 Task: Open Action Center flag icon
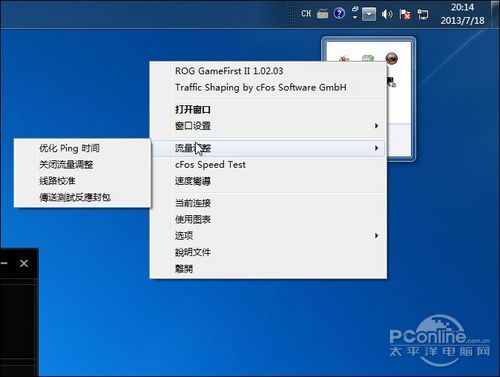(405, 14)
